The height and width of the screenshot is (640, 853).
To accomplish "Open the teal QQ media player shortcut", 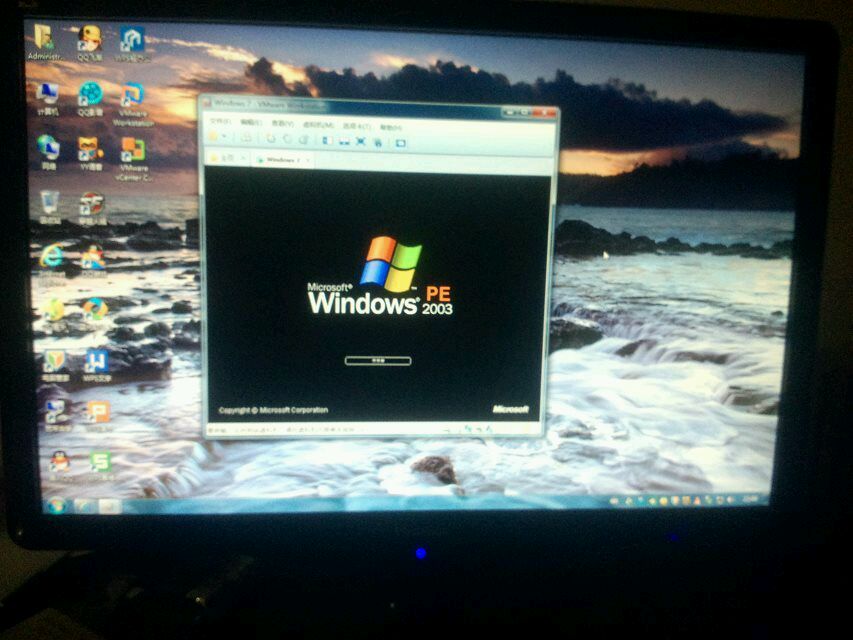I will coord(90,99).
